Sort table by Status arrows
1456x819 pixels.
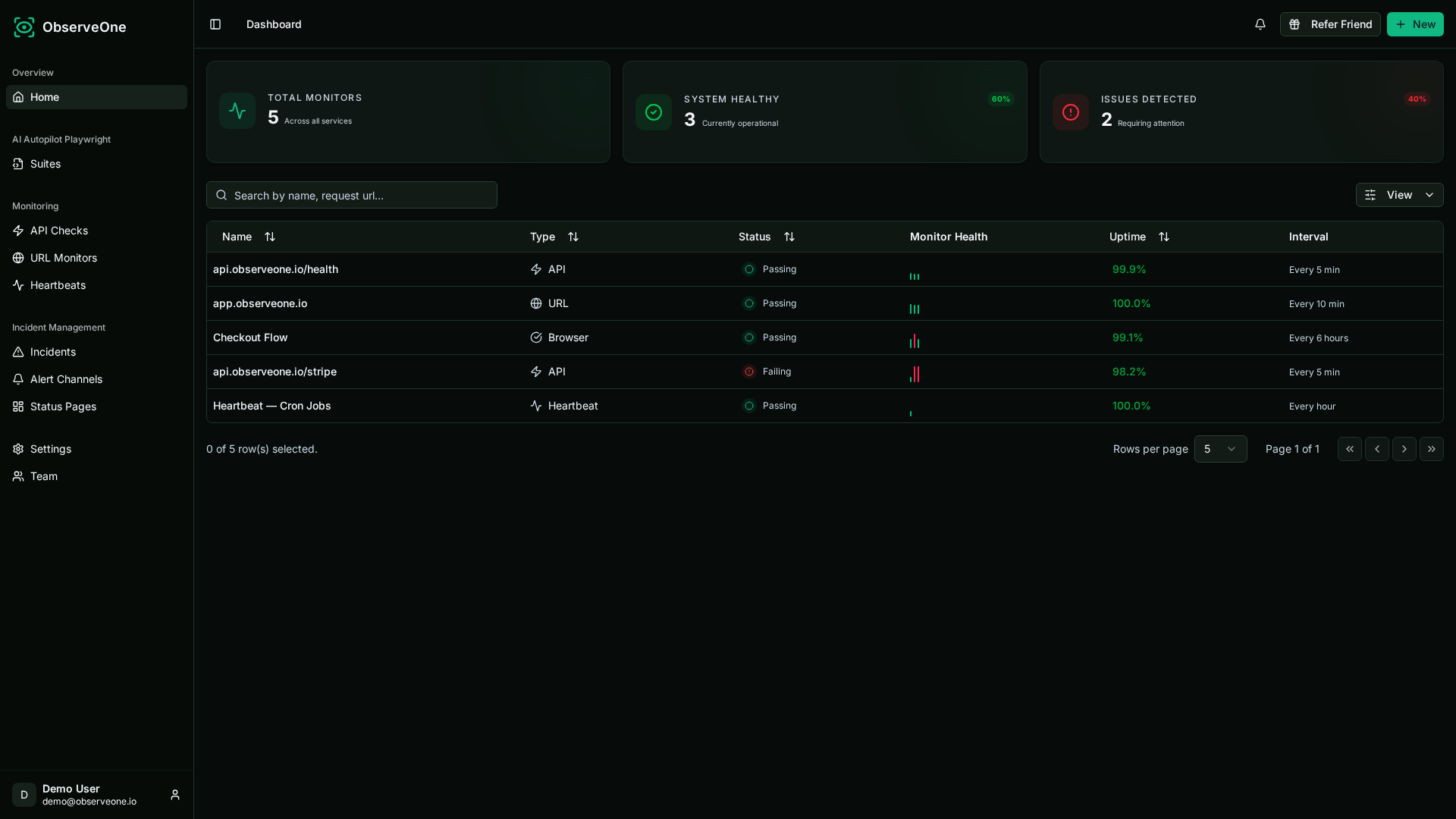[789, 237]
